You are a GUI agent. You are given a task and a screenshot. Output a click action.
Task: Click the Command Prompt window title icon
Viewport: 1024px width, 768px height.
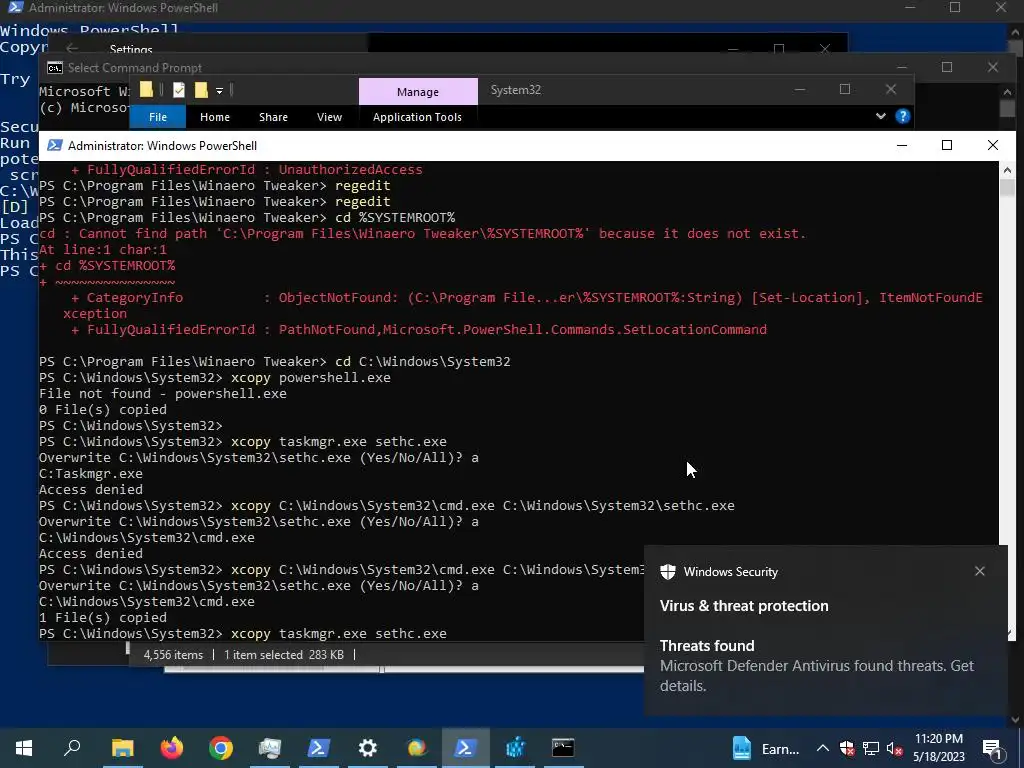55,67
